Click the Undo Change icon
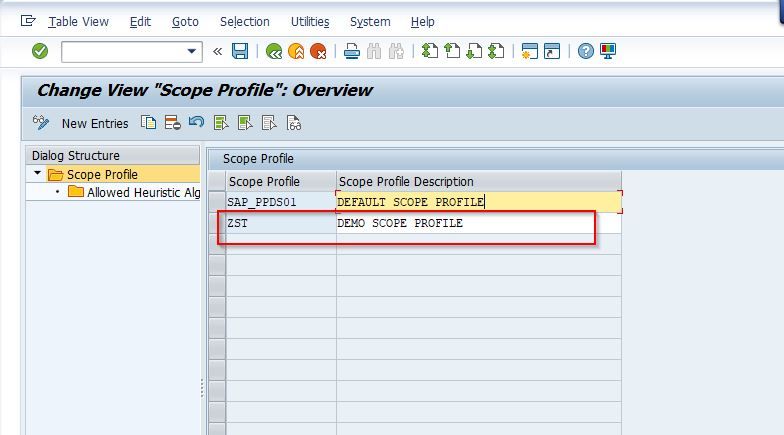The height and width of the screenshot is (435, 784). tap(196, 122)
